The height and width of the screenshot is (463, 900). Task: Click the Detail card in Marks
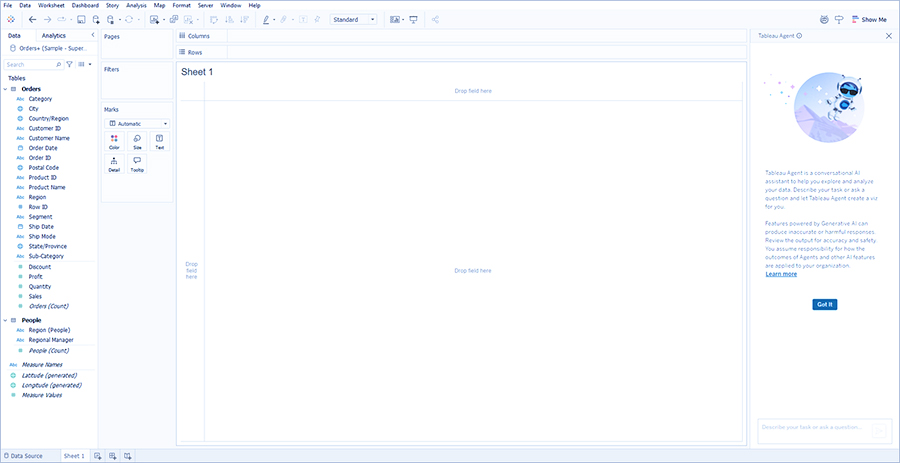[x=114, y=164]
